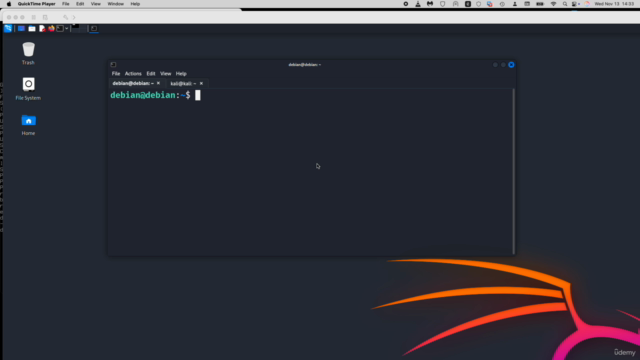The height and width of the screenshot is (360, 640).
Task: Close the kali@kali terminal tab
Action: click(x=201, y=84)
